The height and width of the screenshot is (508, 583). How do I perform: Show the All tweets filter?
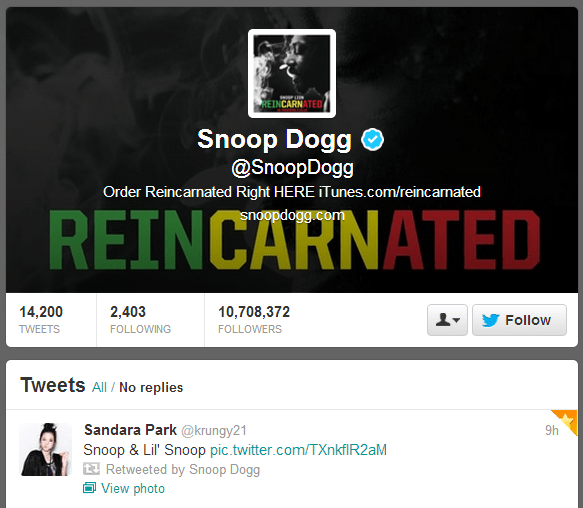99,387
